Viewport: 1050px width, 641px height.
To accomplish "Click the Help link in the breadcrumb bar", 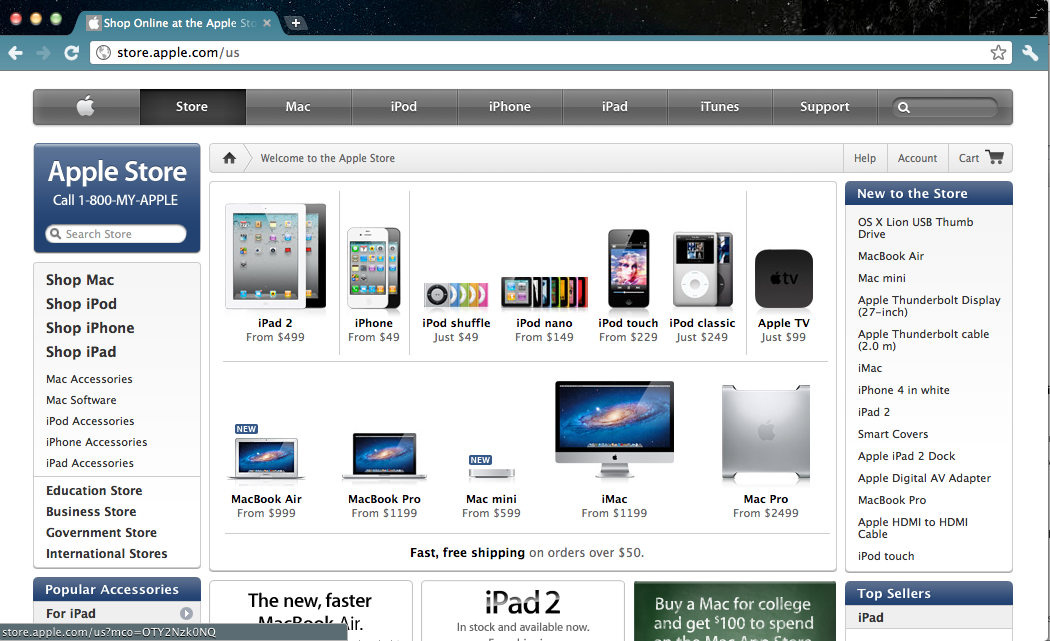I will [x=865, y=158].
